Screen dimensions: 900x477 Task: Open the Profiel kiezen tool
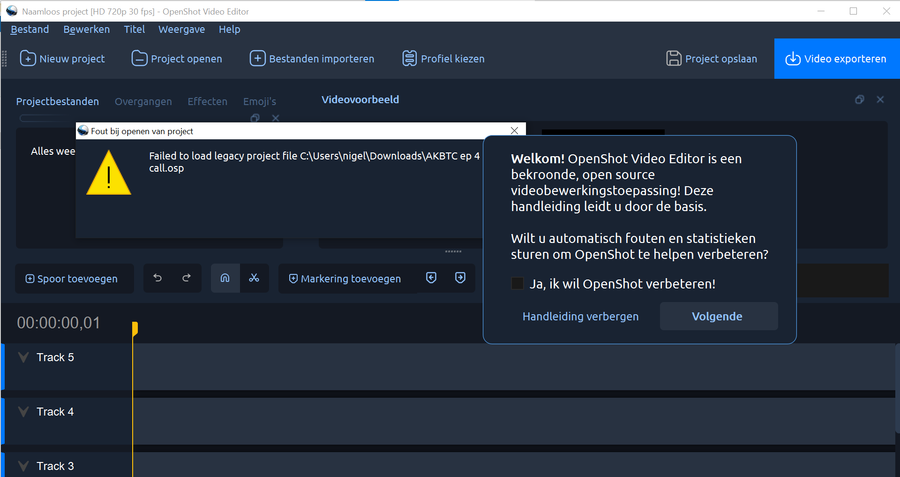point(443,59)
